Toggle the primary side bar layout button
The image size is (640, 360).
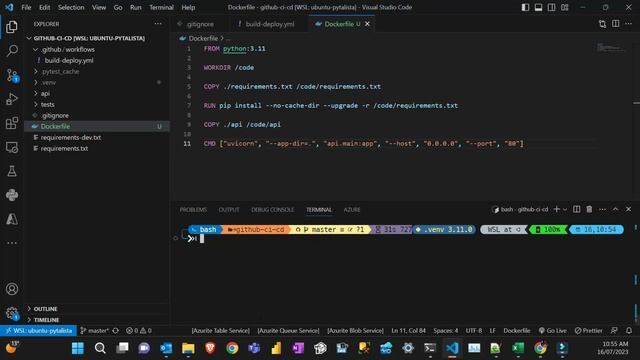(x=525, y=7)
